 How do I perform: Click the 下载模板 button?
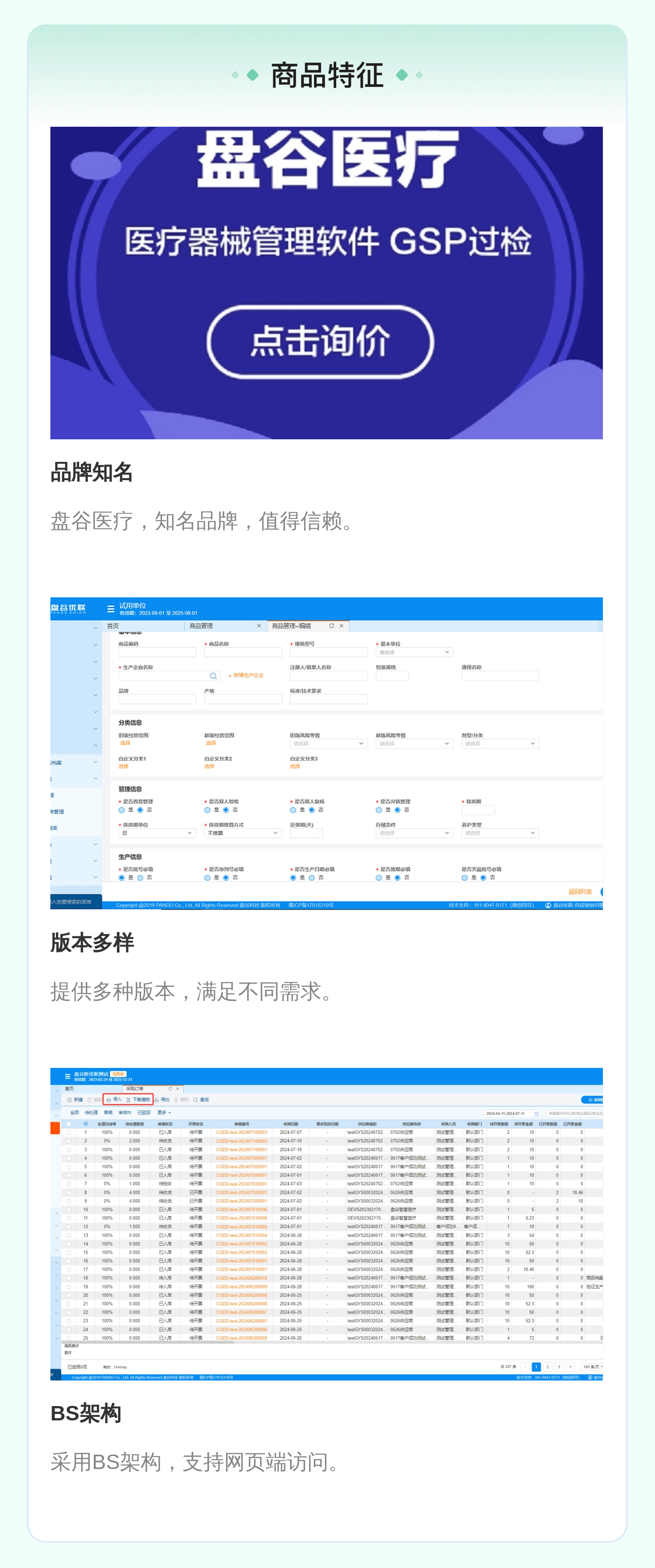pos(138,1100)
